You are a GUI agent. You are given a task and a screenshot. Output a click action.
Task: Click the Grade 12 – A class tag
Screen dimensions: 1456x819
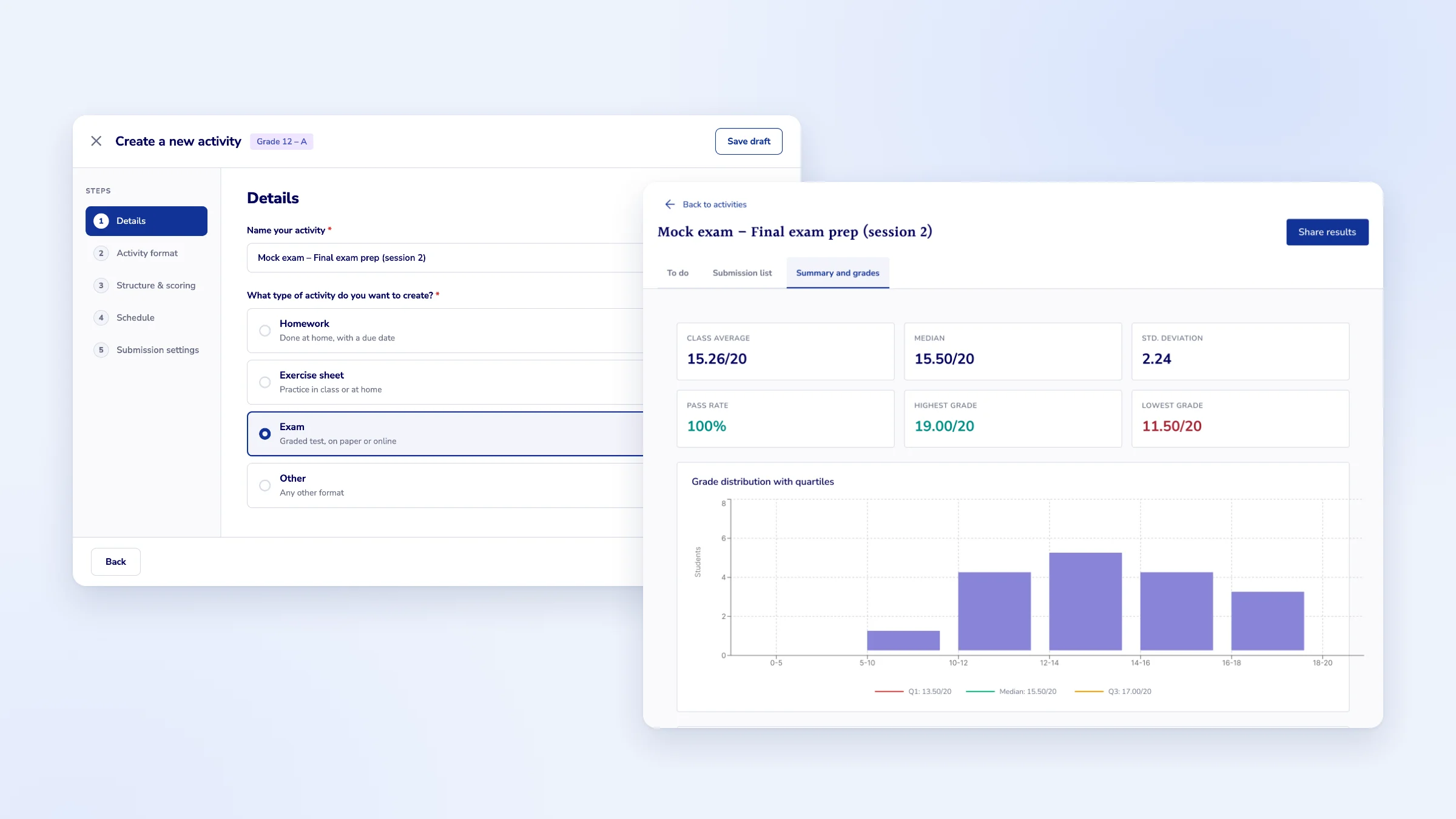[x=281, y=141]
